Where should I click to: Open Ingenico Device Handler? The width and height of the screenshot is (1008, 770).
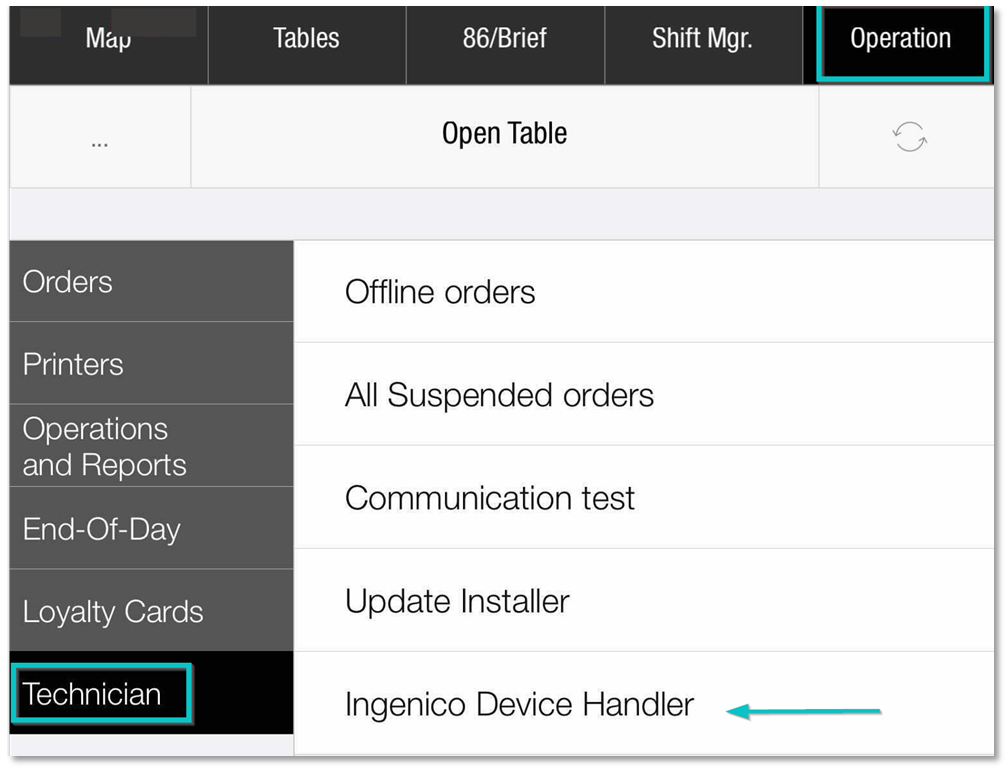pyautogui.click(x=519, y=704)
